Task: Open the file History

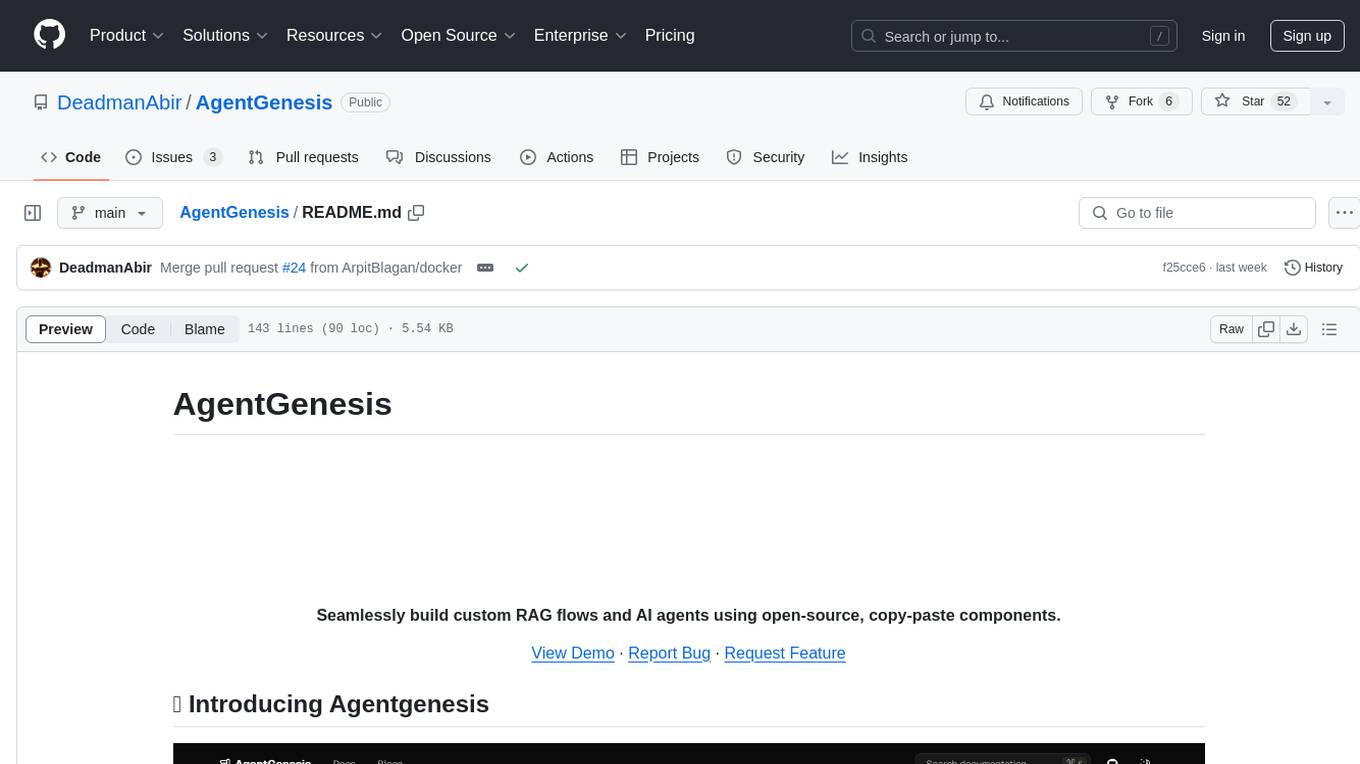Action: pyautogui.click(x=1313, y=268)
